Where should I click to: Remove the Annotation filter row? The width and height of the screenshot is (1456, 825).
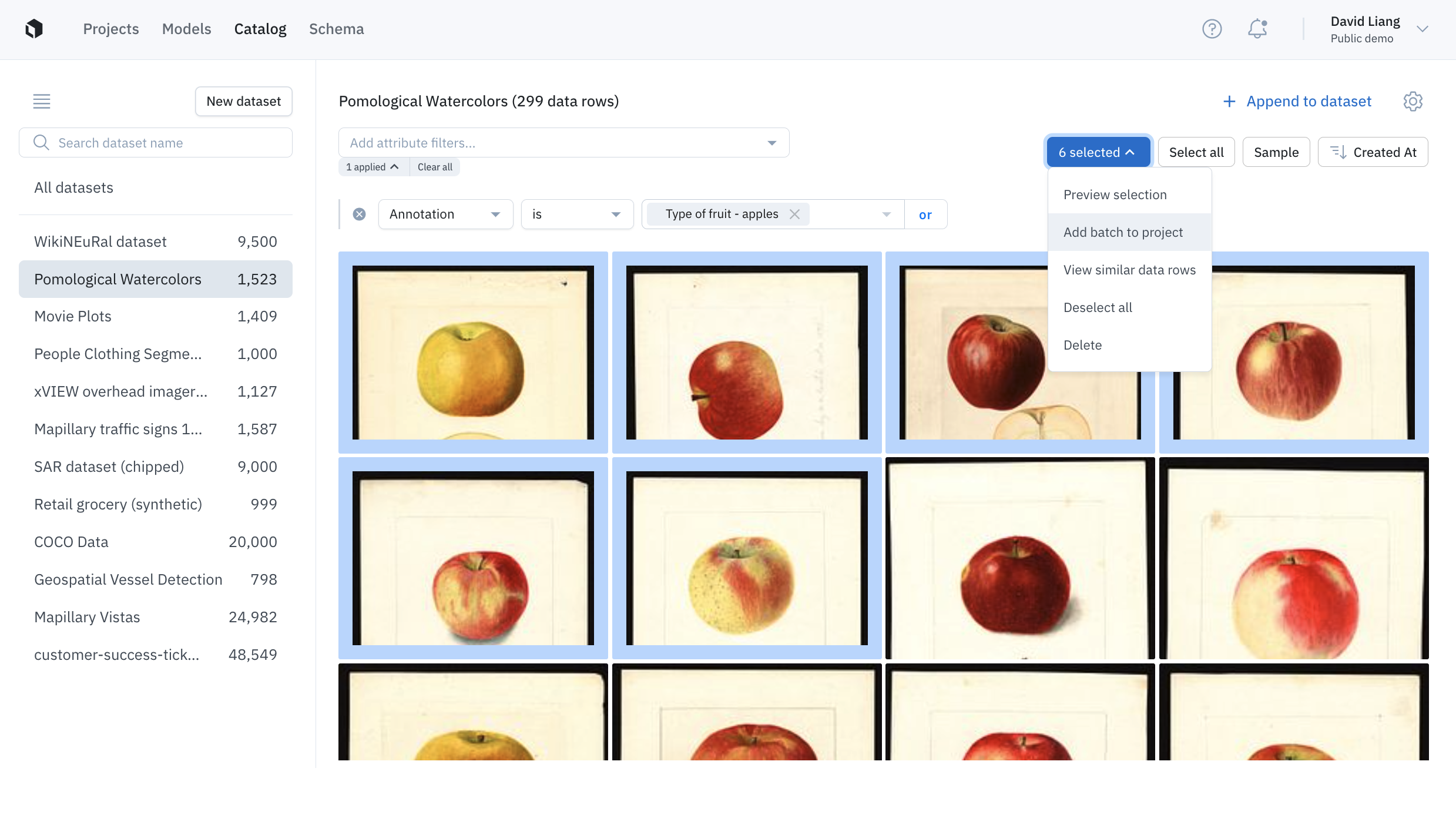click(359, 214)
